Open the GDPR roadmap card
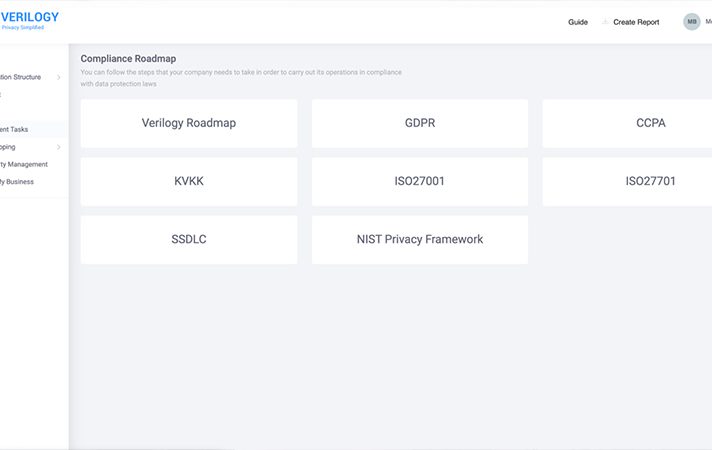The image size is (712, 450). (420, 124)
